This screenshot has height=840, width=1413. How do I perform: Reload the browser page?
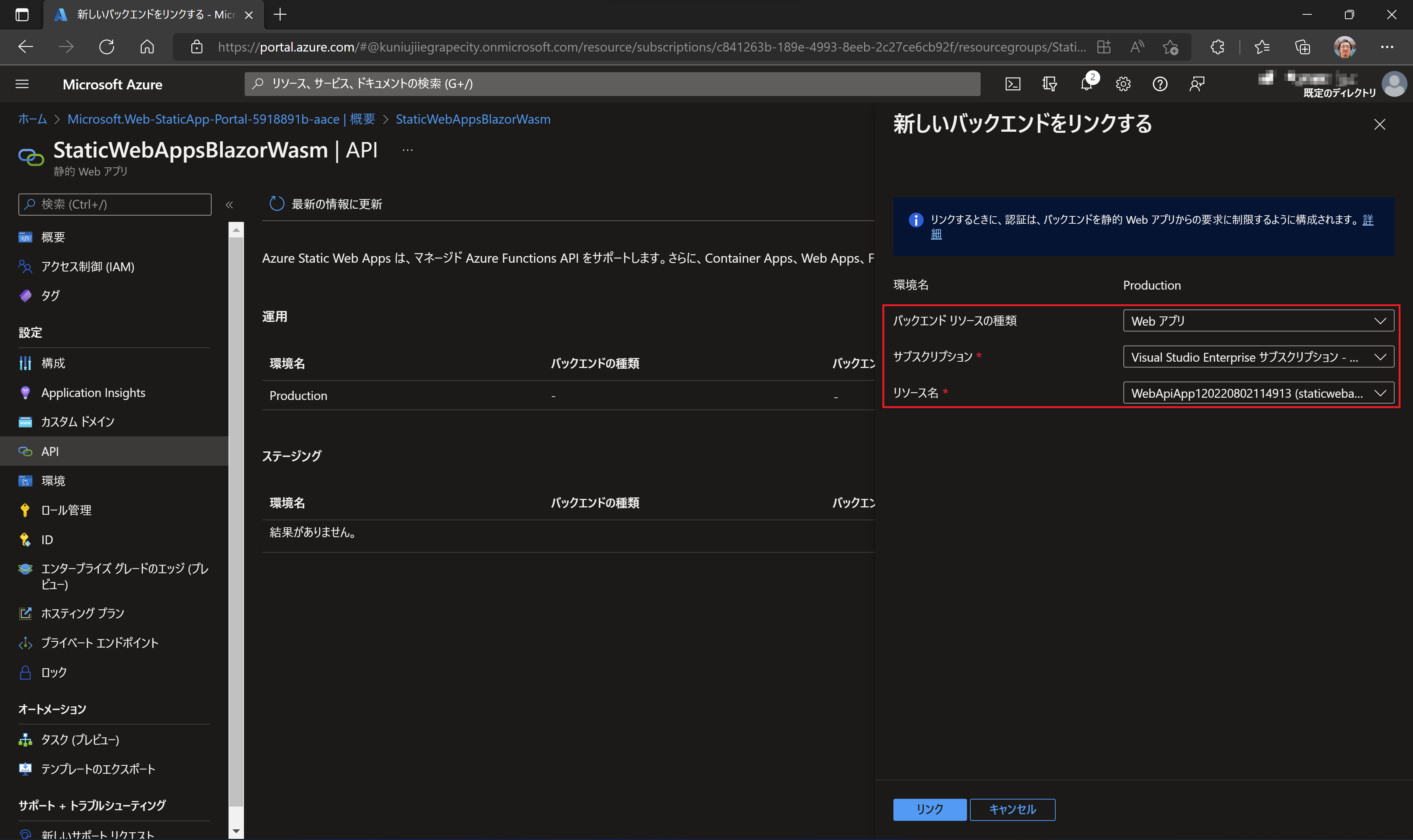tap(106, 47)
